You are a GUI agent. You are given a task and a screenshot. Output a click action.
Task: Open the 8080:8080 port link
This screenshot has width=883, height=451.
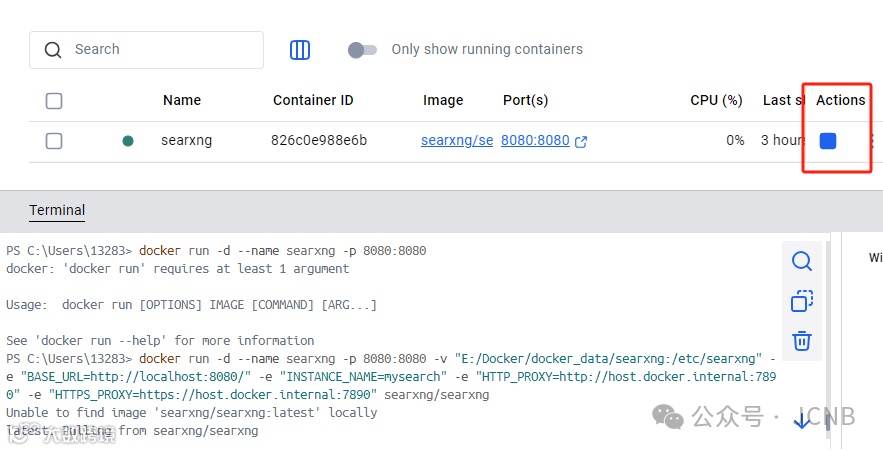[x=535, y=141]
